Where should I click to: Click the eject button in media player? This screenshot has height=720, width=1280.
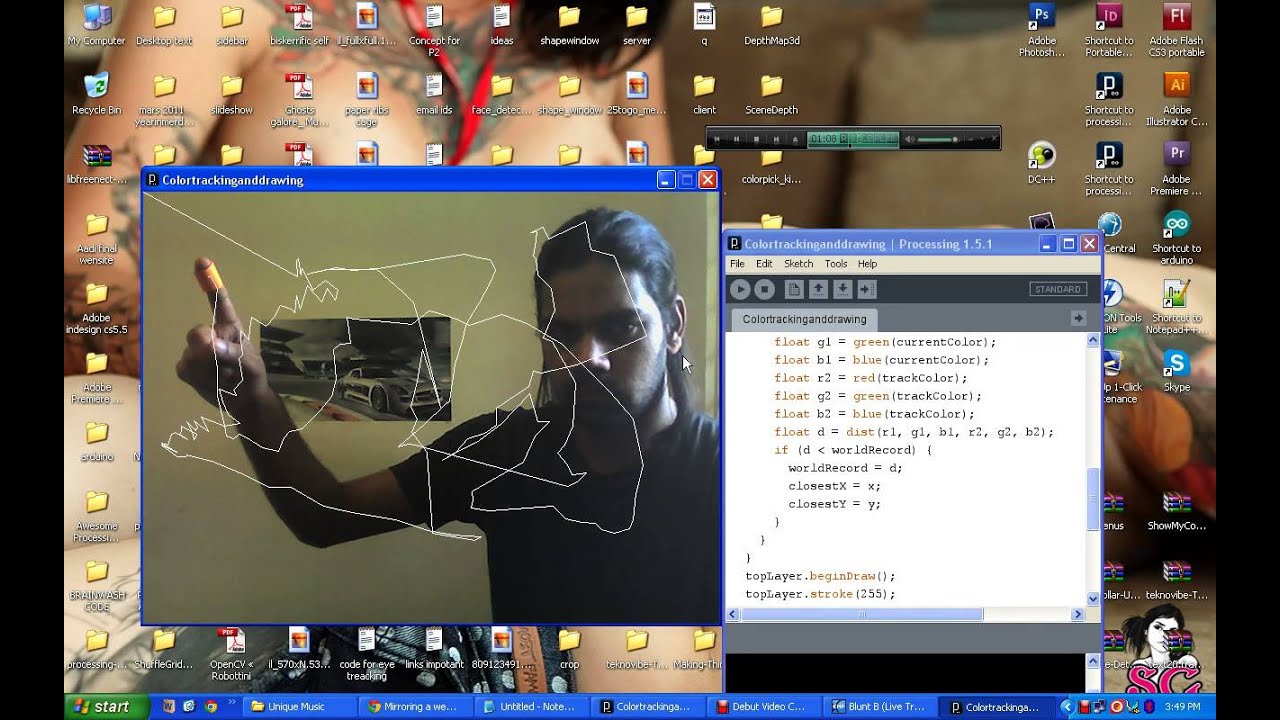coord(795,139)
